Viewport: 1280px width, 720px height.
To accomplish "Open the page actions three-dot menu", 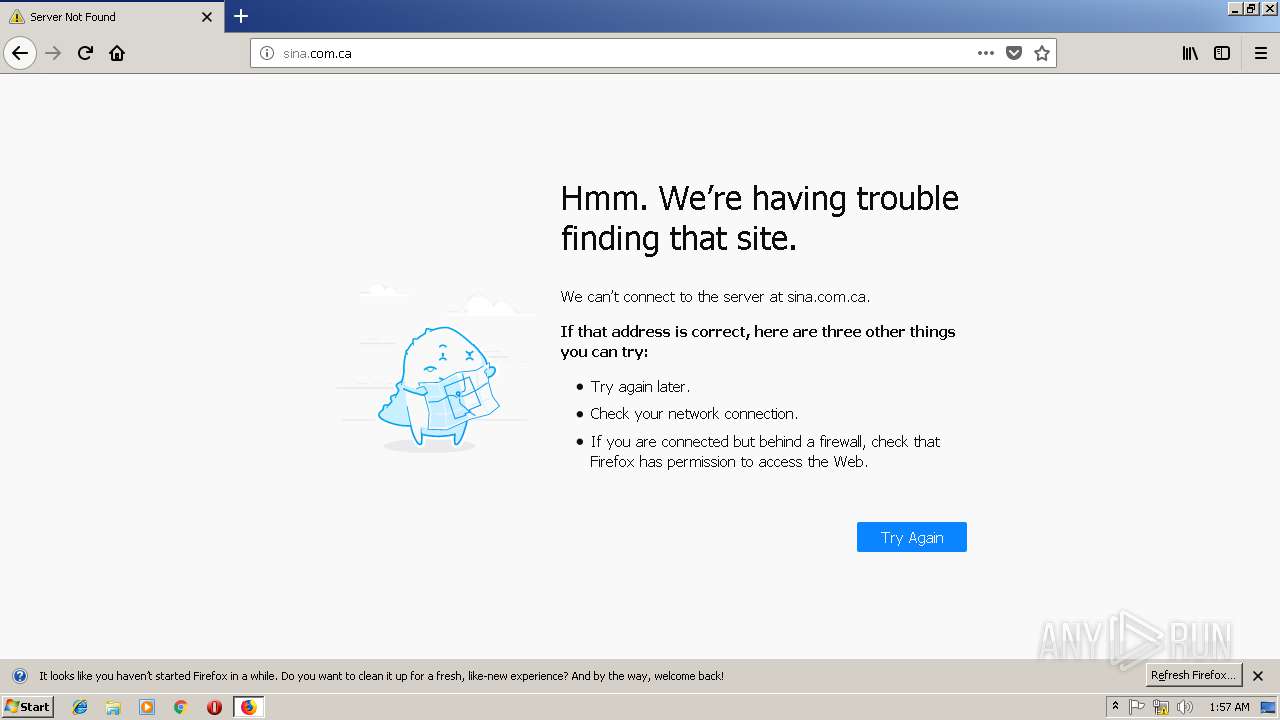I will pyautogui.click(x=986, y=53).
